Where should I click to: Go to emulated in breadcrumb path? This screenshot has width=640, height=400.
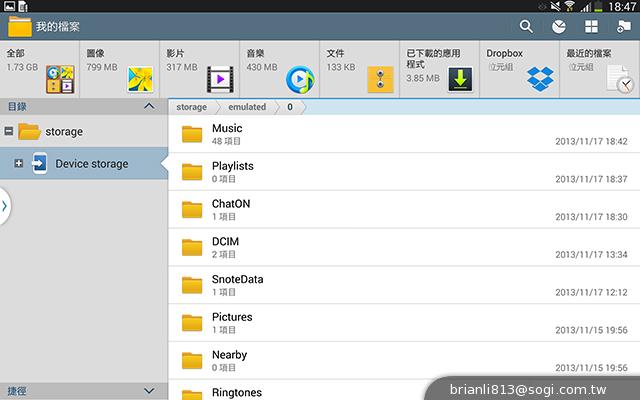[247, 107]
